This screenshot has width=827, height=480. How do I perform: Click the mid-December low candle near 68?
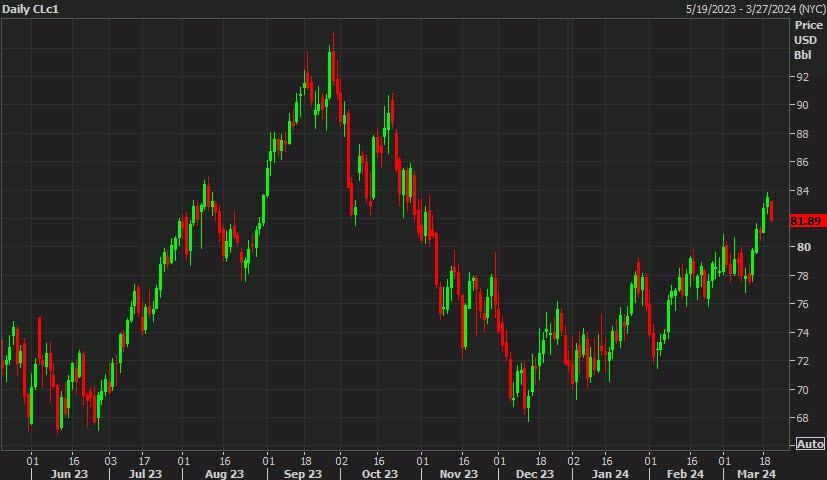528,406
